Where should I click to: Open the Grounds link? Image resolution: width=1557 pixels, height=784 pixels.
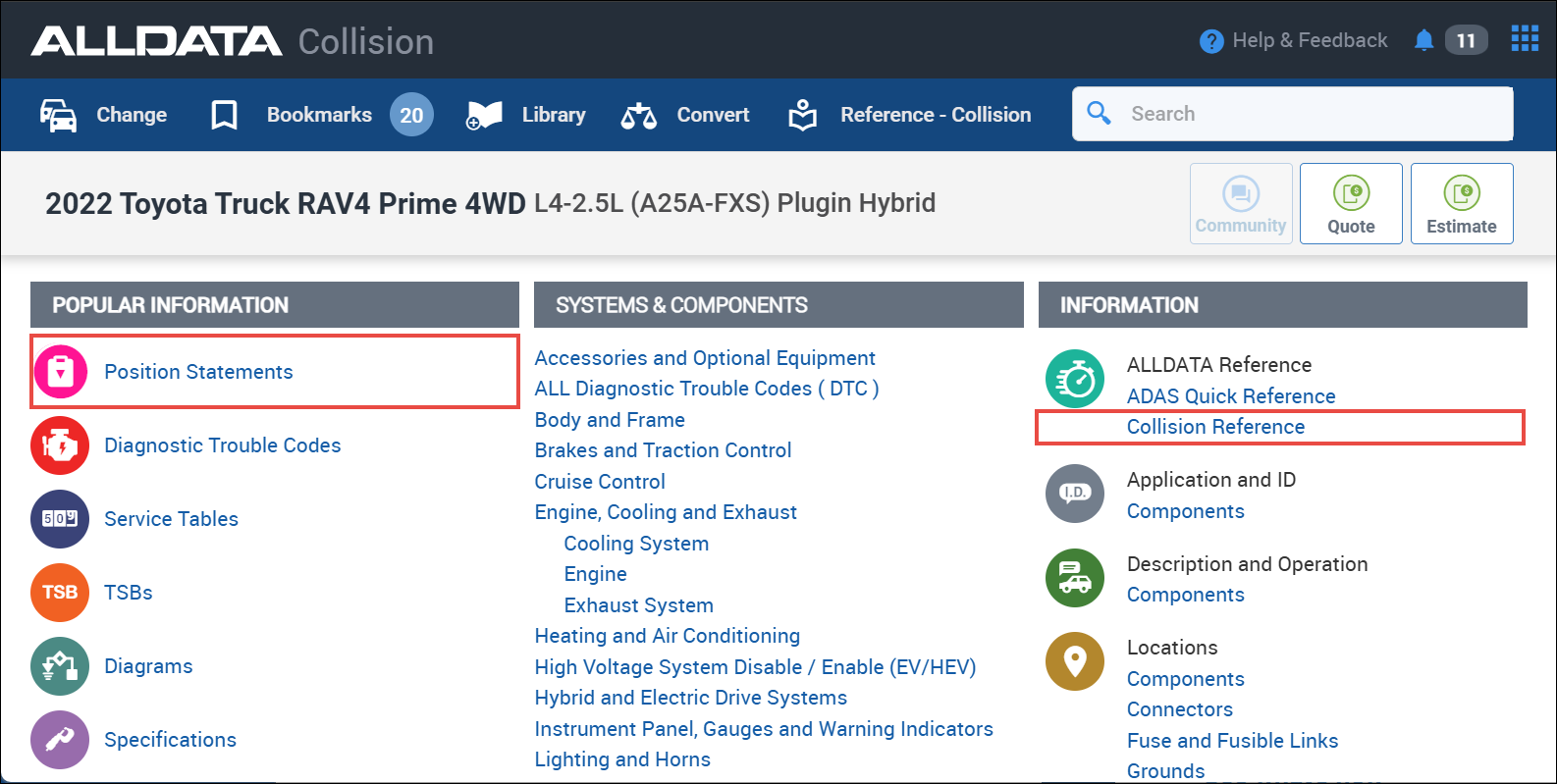click(1165, 771)
